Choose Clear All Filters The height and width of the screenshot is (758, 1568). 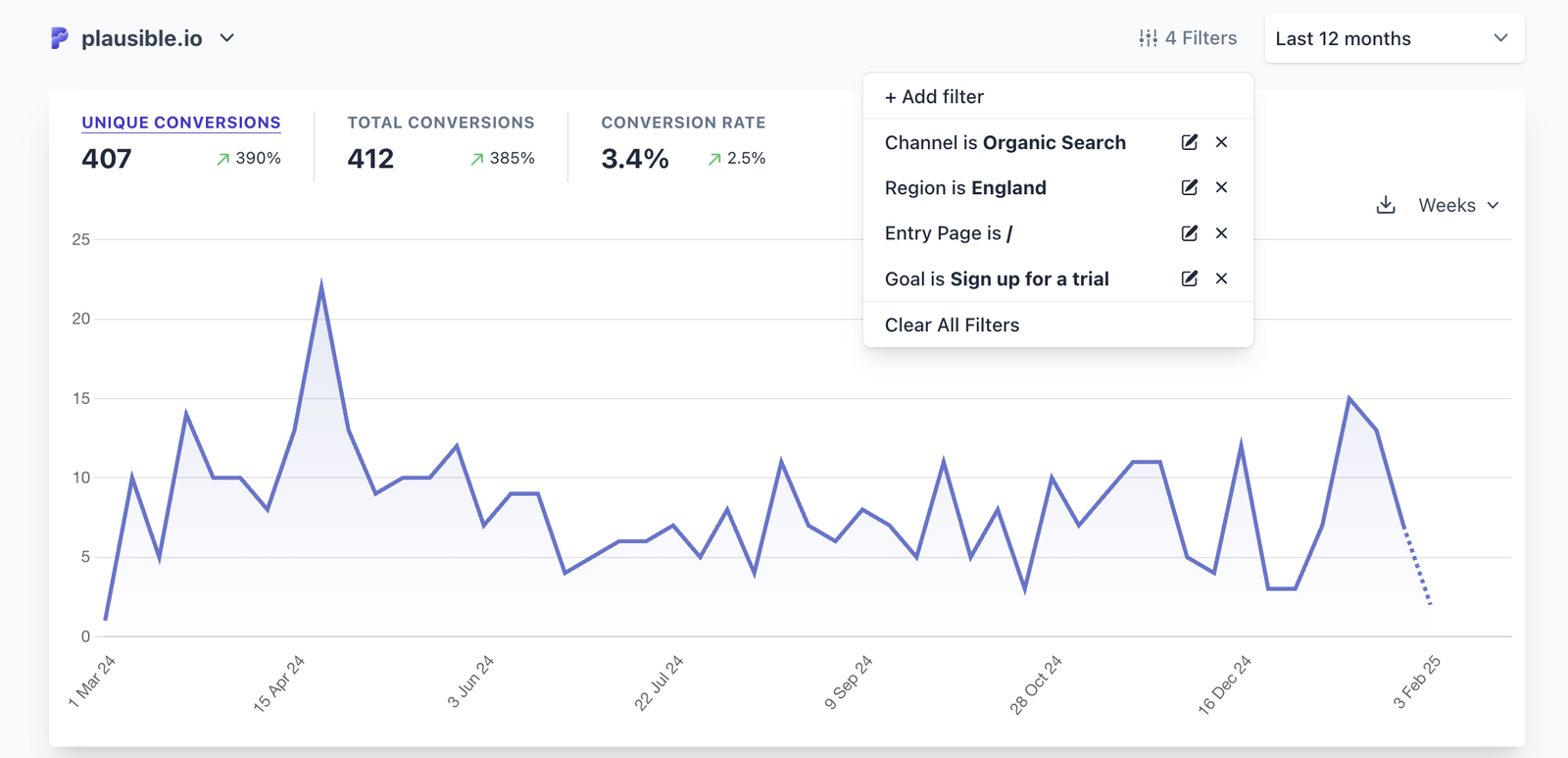tap(952, 325)
